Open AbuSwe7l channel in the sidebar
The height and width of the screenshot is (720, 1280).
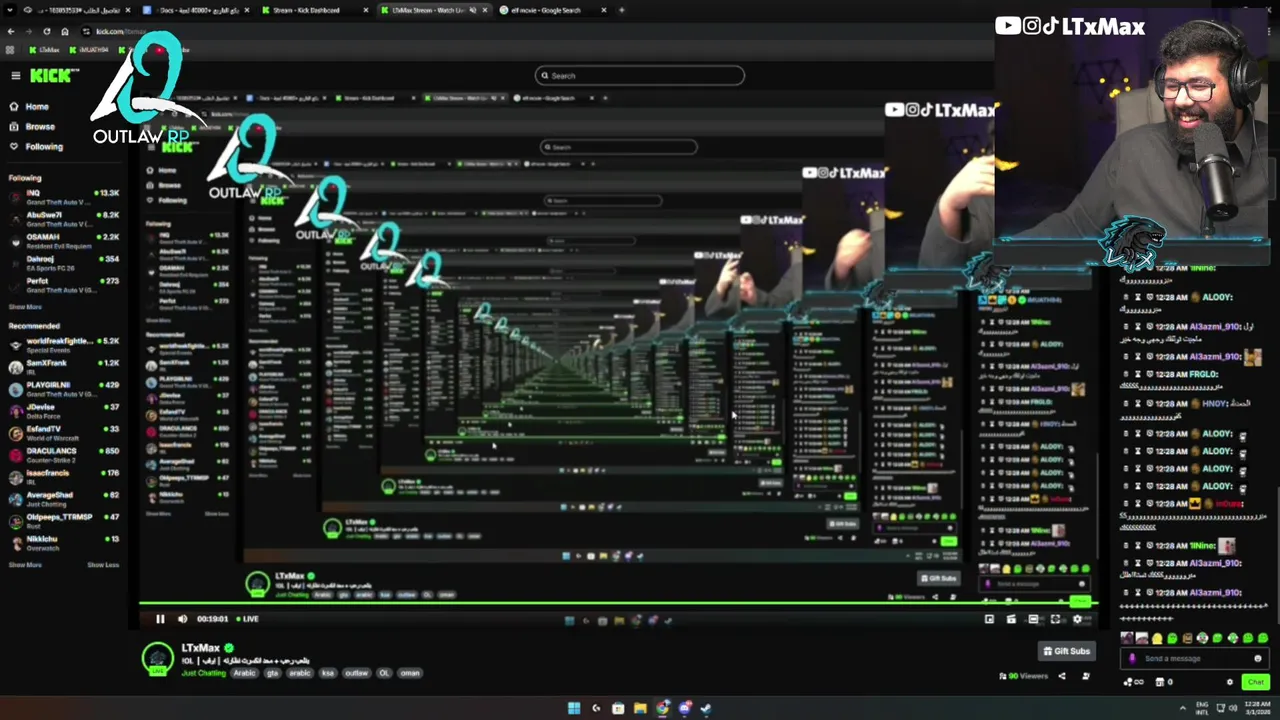pyautogui.click(x=64, y=218)
